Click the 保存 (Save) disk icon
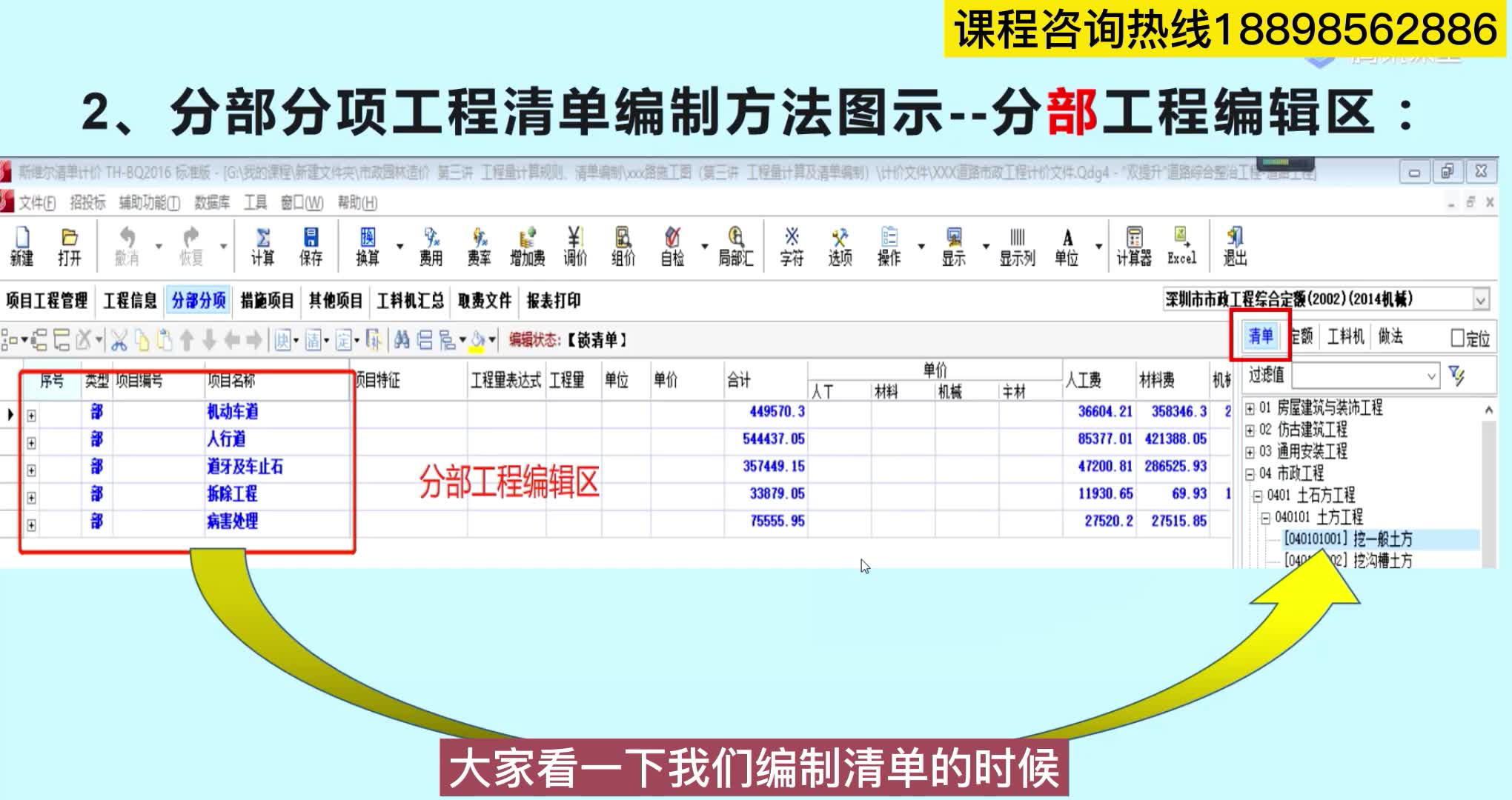 click(311, 246)
